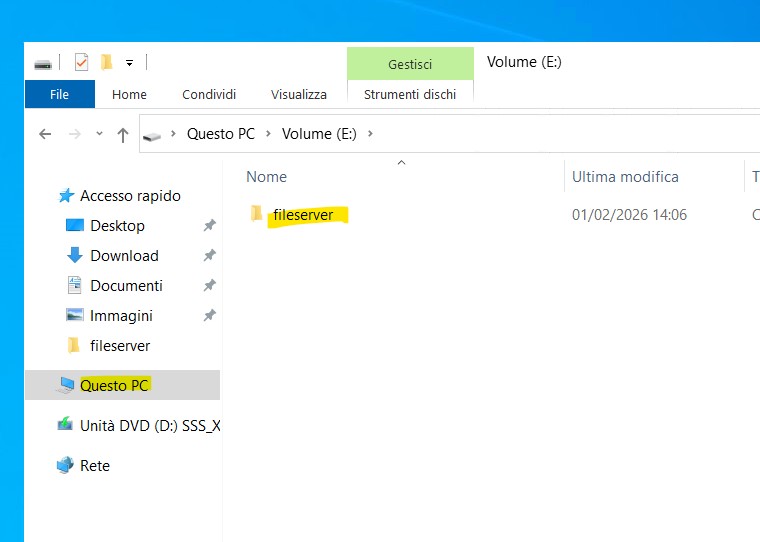The image size is (760, 542).
Task: Click the Properties icon in quick access toolbar
Action: (x=81, y=63)
